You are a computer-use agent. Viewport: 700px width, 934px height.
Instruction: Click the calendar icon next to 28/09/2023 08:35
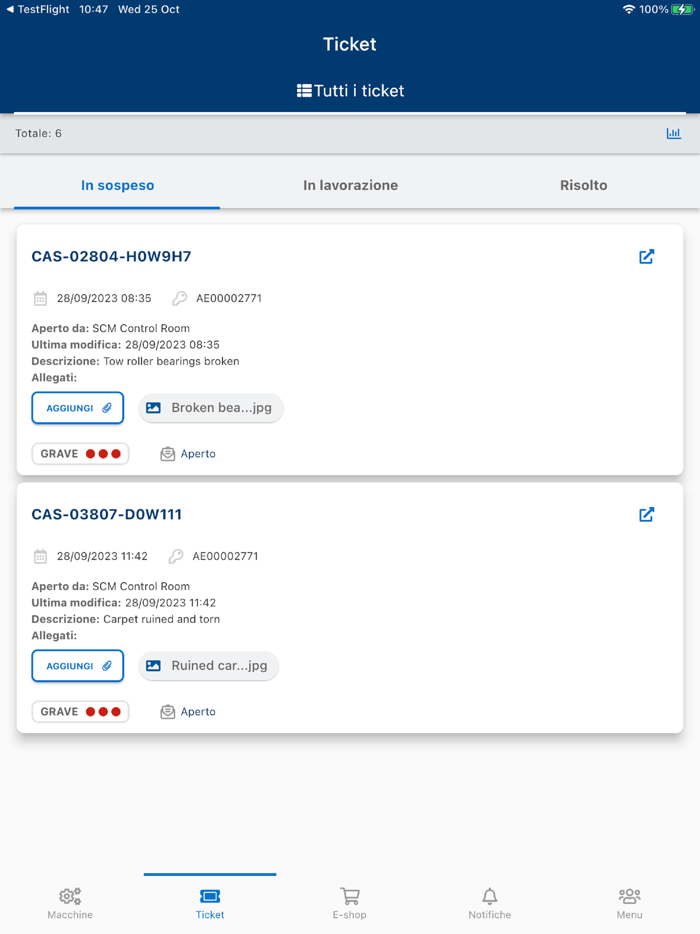coord(39,298)
